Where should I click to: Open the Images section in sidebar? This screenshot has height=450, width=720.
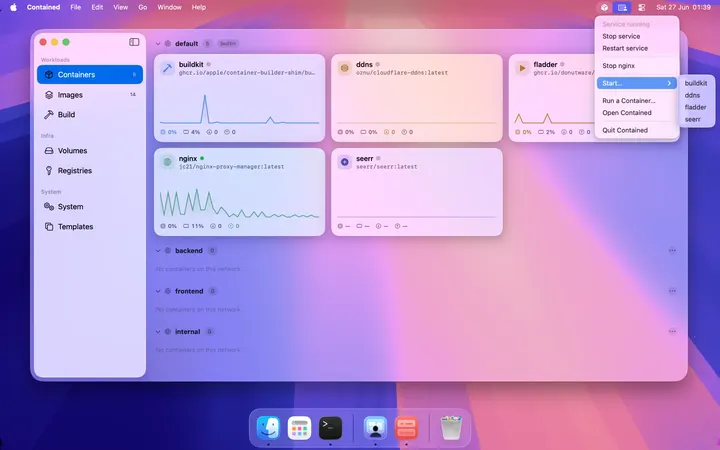[90, 95]
